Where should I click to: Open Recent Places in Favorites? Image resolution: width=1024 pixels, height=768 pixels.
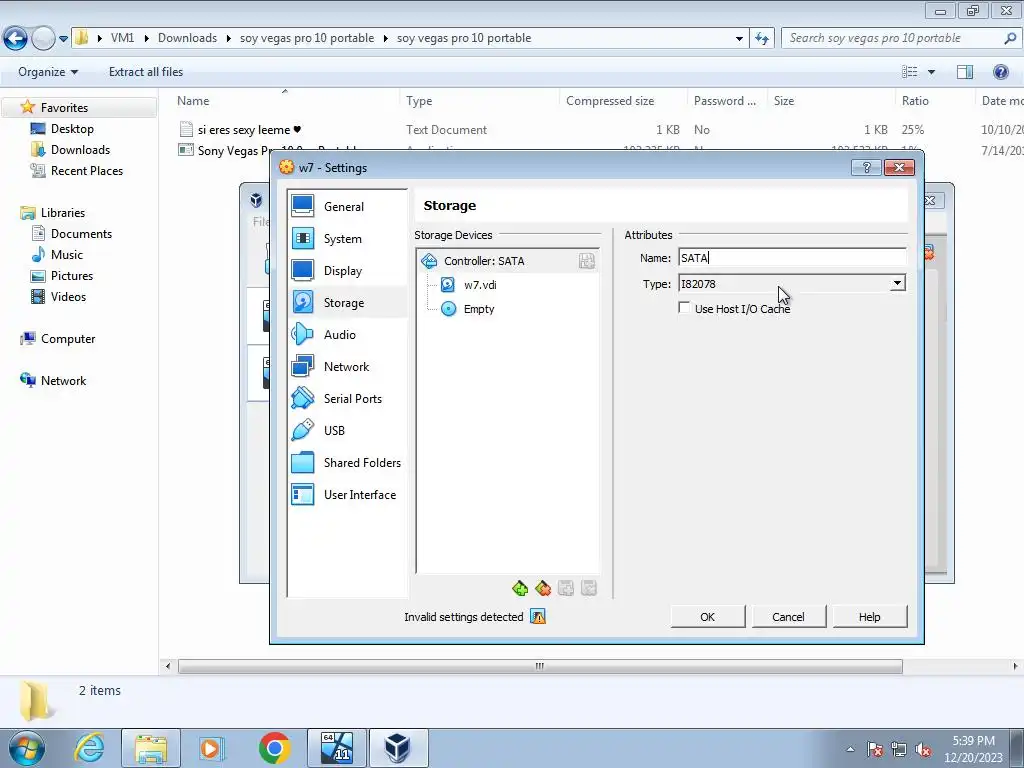(87, 170)
